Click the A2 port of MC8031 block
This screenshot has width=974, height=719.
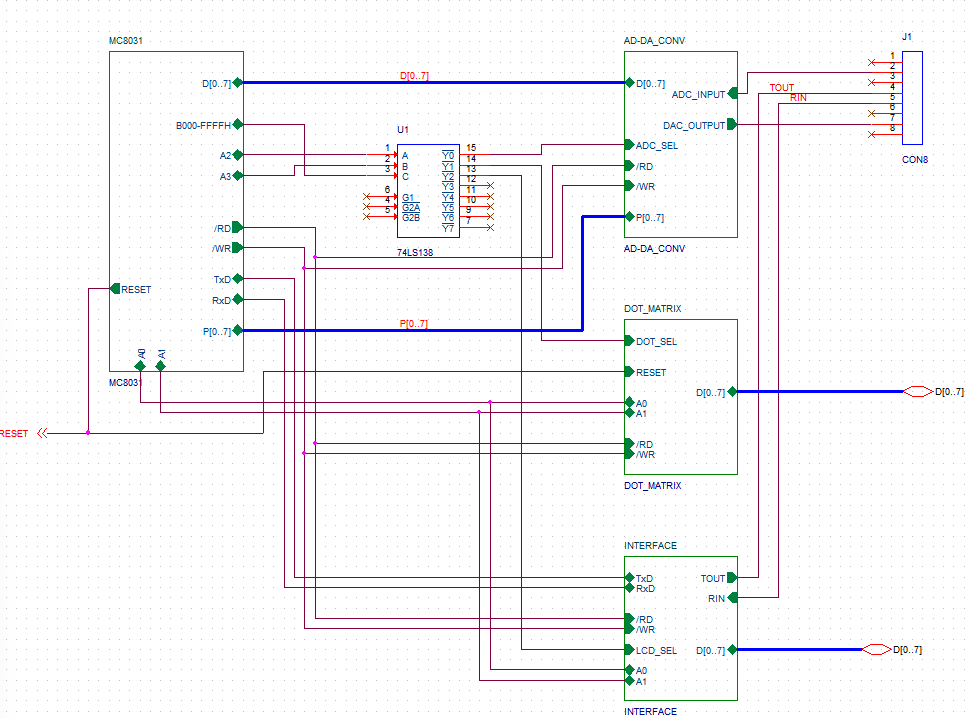[237, 155]
